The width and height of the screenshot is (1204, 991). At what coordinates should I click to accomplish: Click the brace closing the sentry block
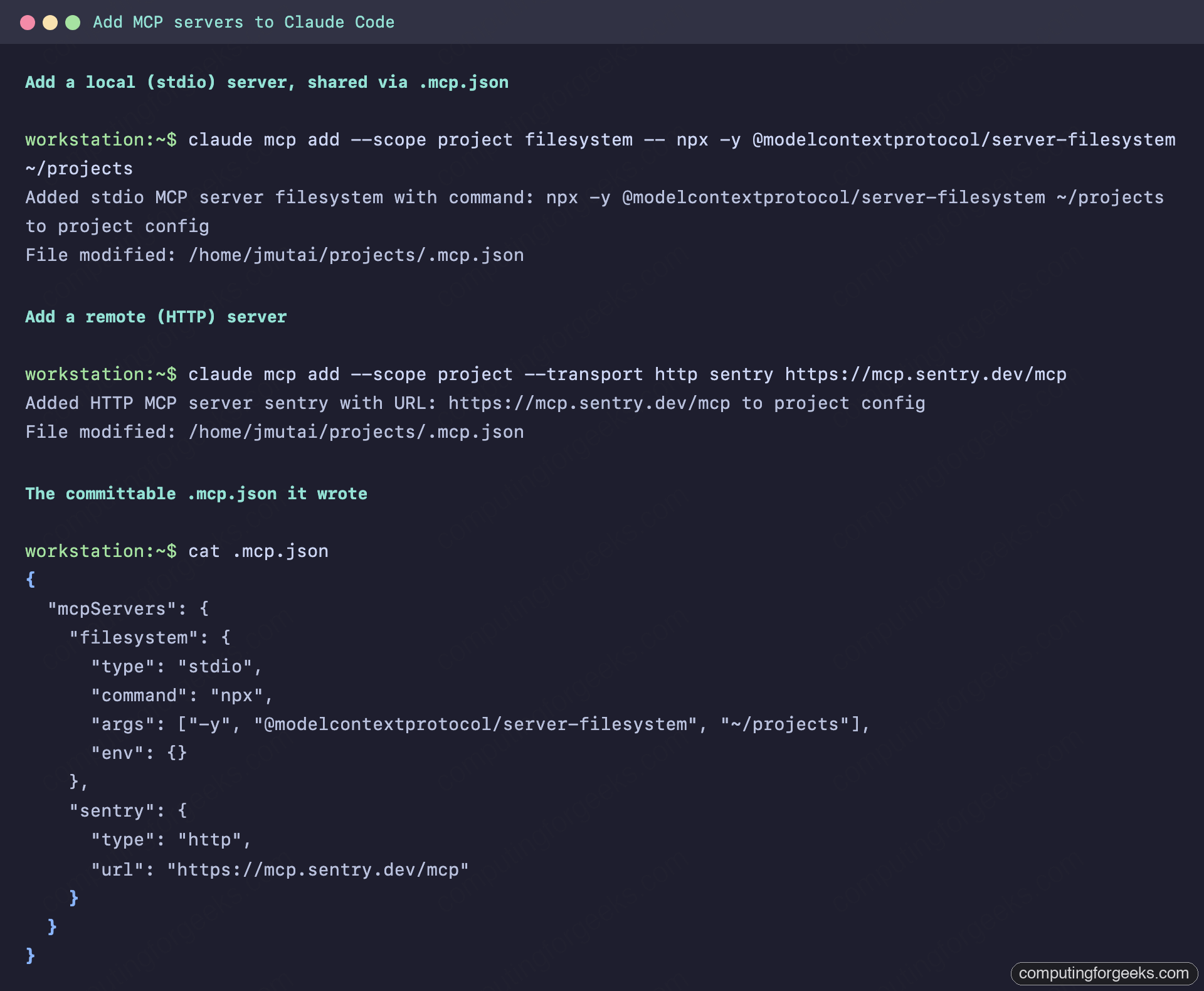(x=73, y=898)
